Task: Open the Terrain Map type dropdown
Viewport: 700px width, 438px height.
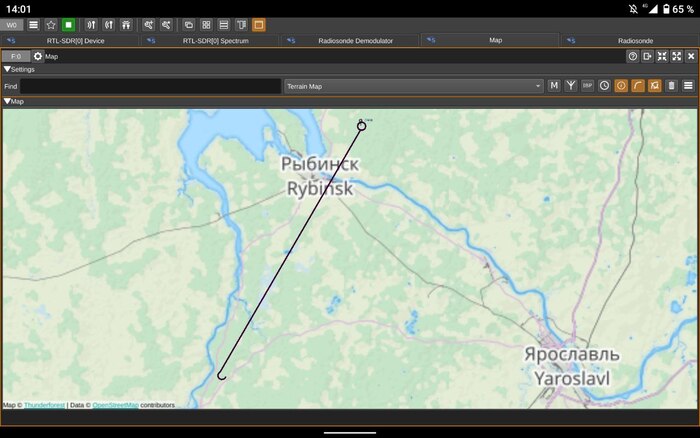Action: point(414,86)
